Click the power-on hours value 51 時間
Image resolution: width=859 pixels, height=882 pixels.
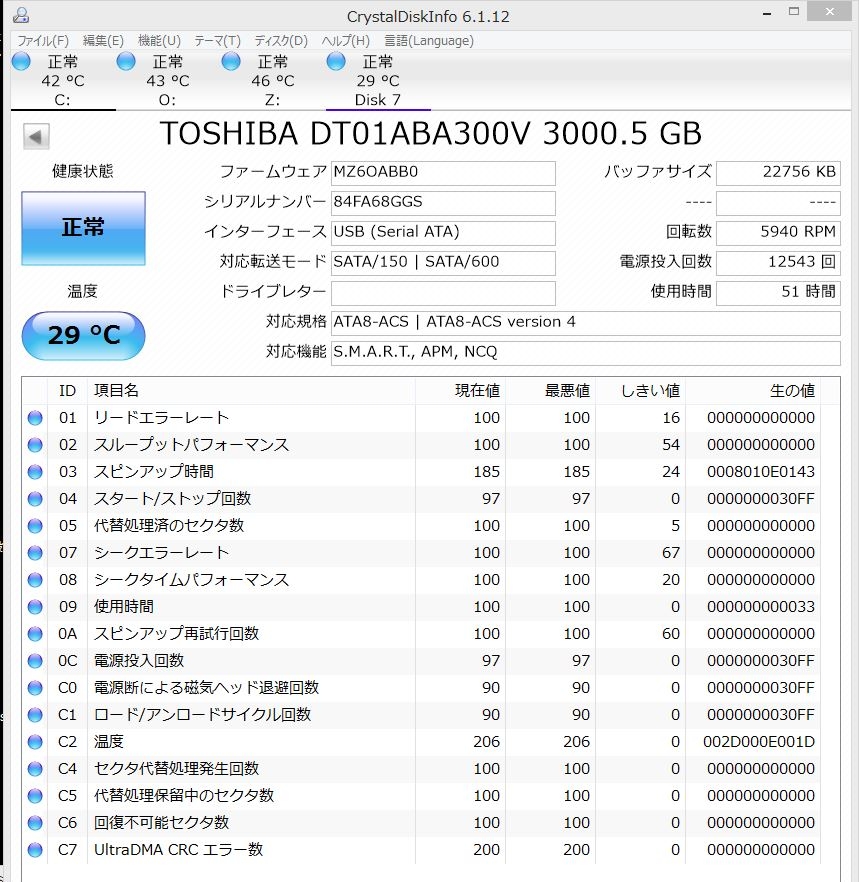point(778,292)
